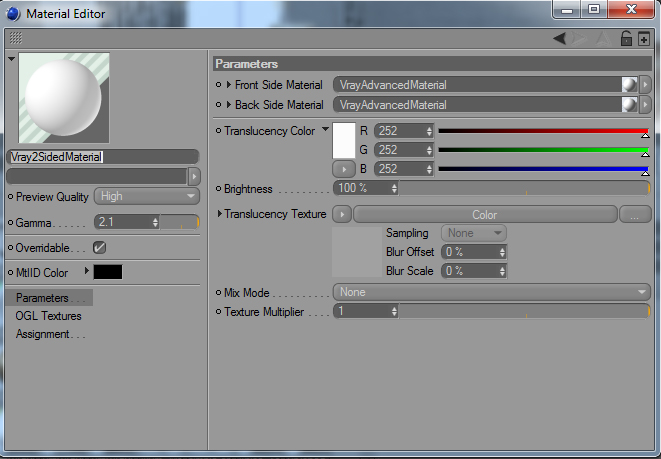661x459 pixels.
Task: Toggle animation dot next to Gamma
Action: [11, 223]
